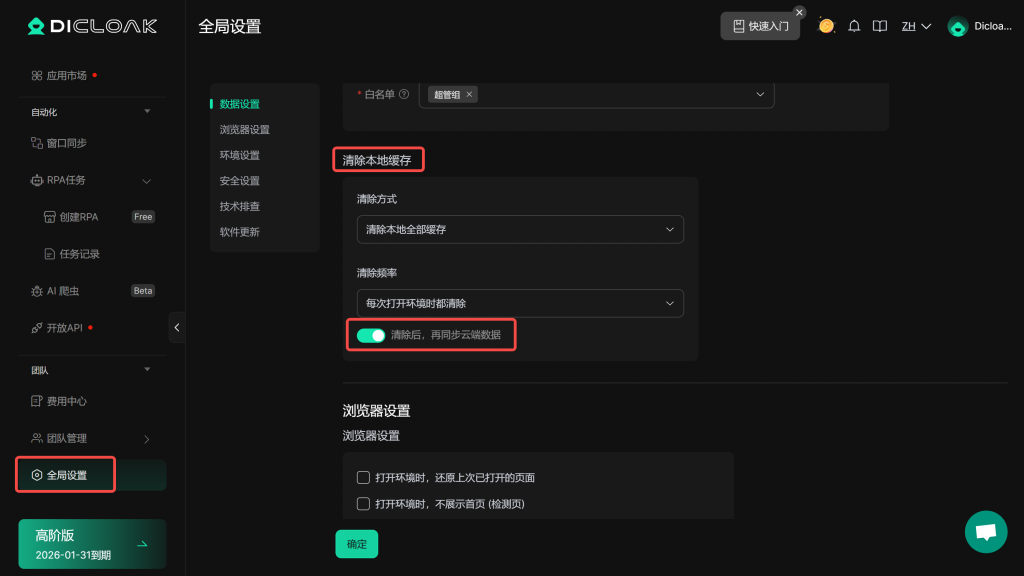Open the 清除方式 dropdown

[x=520, y=229]
